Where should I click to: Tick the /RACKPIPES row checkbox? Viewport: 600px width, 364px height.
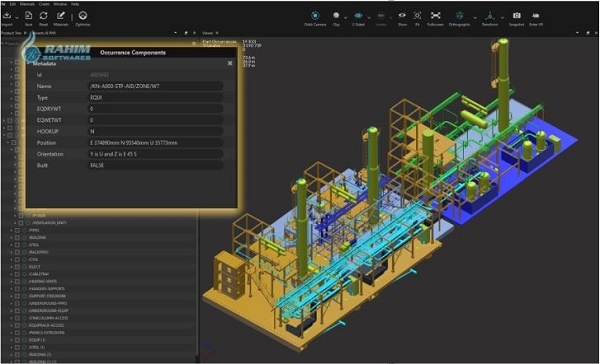[17, 252]
